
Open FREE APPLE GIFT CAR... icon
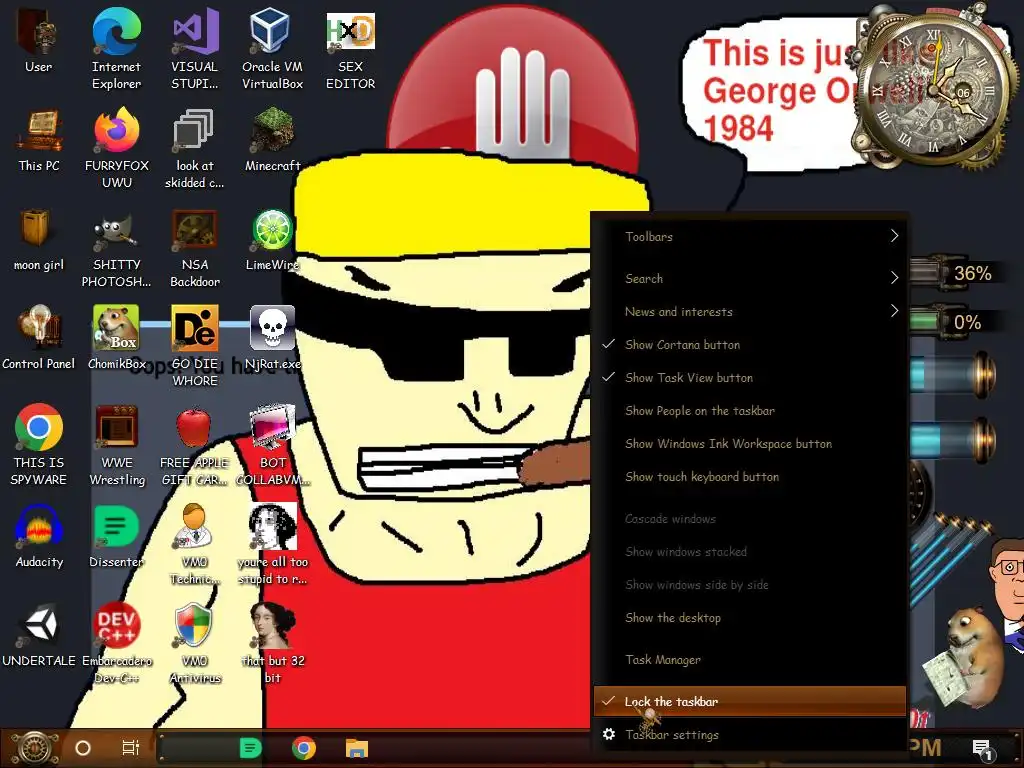click(195, 445)
